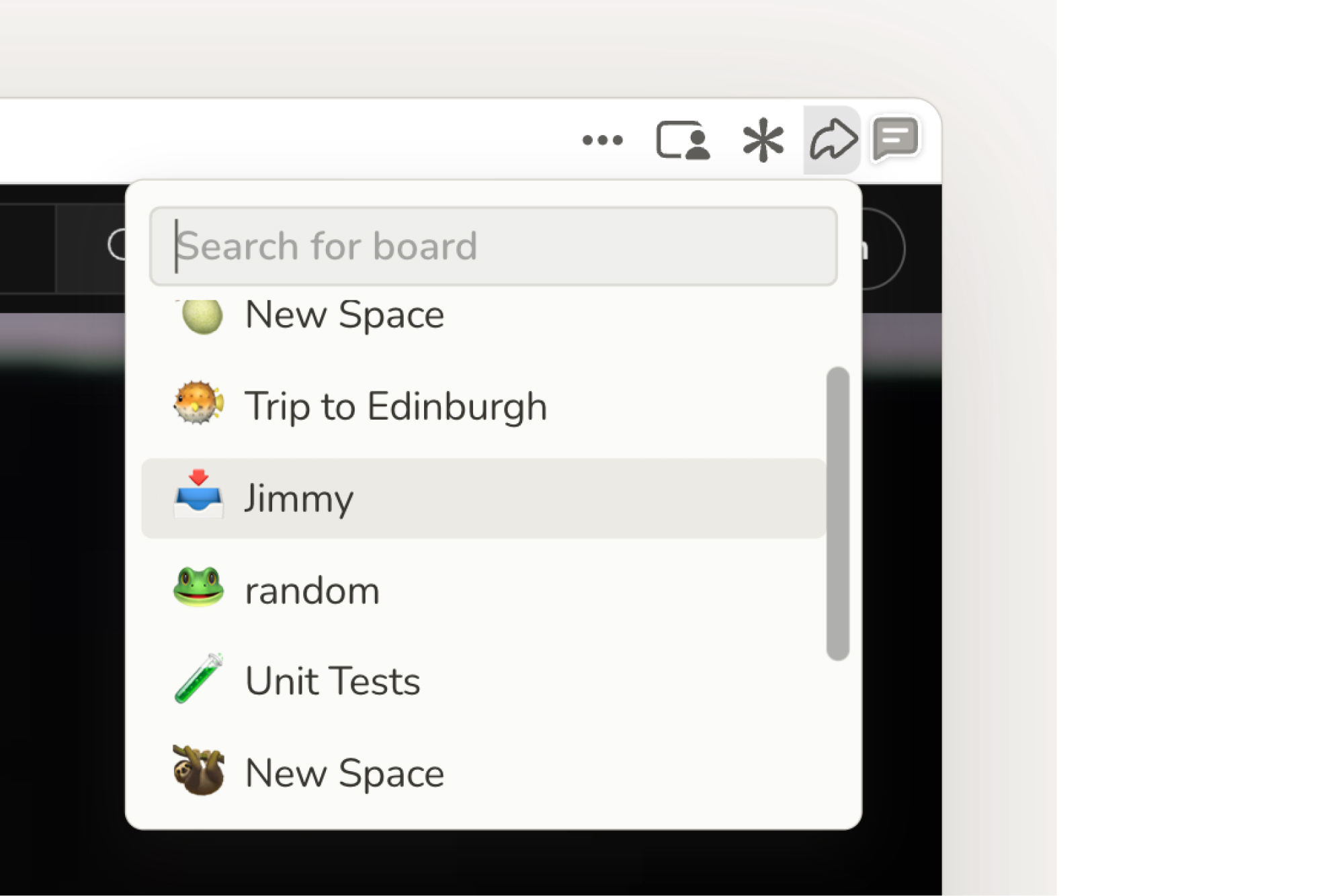Select the random board entry
1344x896 pixels.
pos(312,591)
